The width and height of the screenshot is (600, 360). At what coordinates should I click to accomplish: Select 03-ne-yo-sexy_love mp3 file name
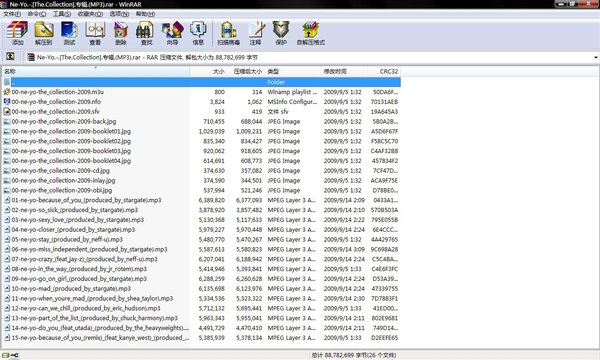[78, 220]
